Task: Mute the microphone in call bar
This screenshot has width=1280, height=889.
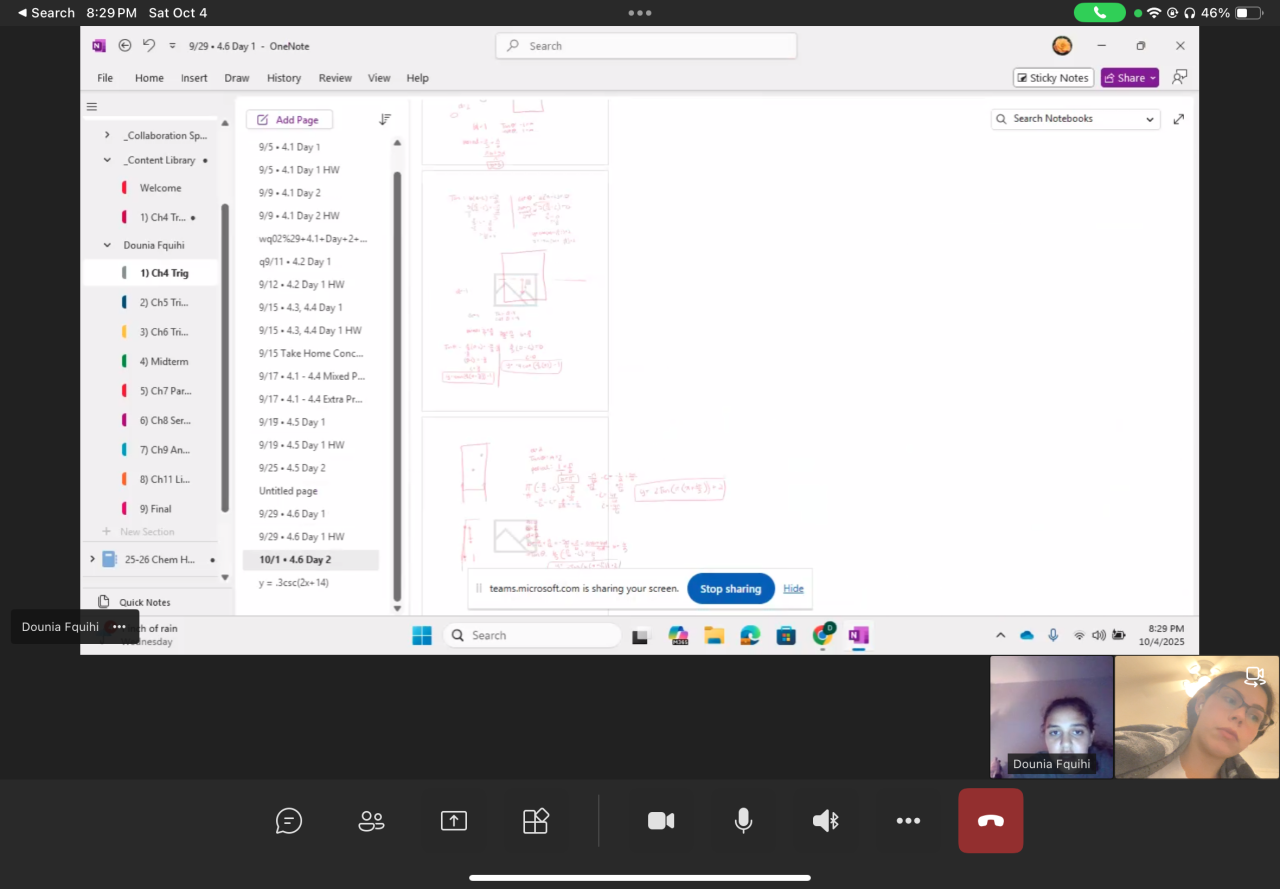Action: click(x=743, y=821)
